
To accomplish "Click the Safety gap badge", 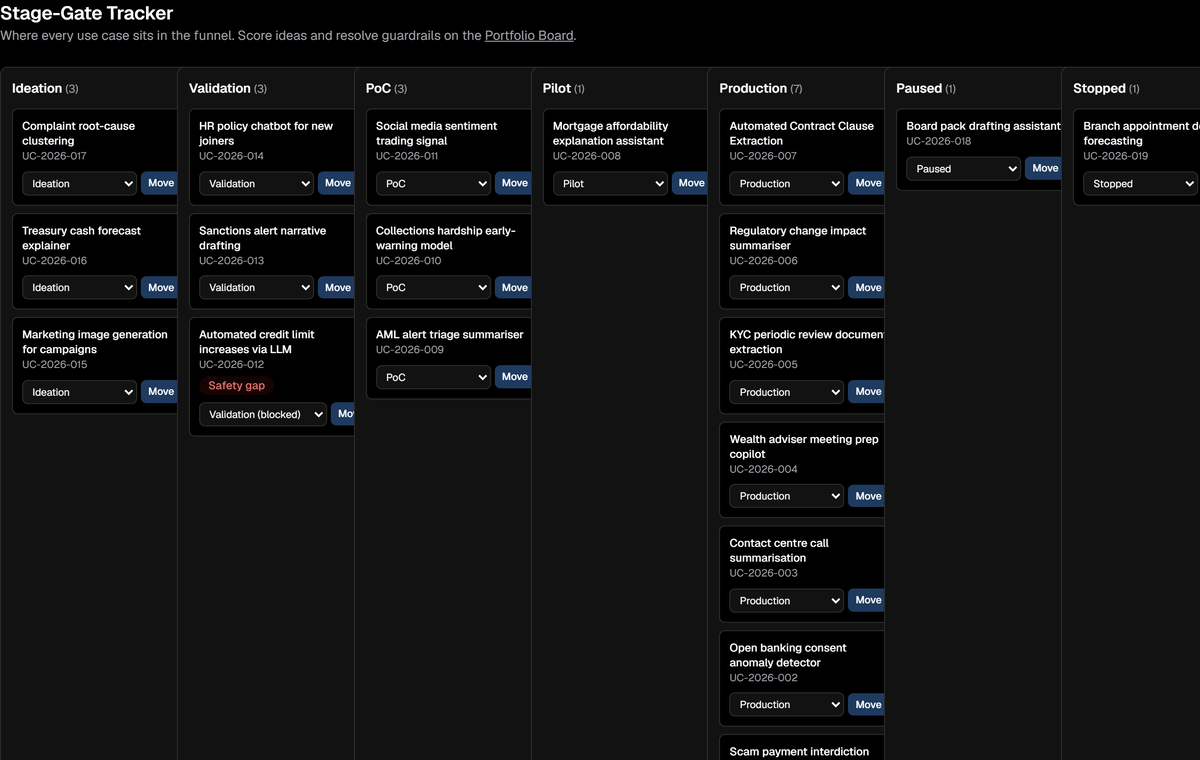I will (x=237, y=385).
